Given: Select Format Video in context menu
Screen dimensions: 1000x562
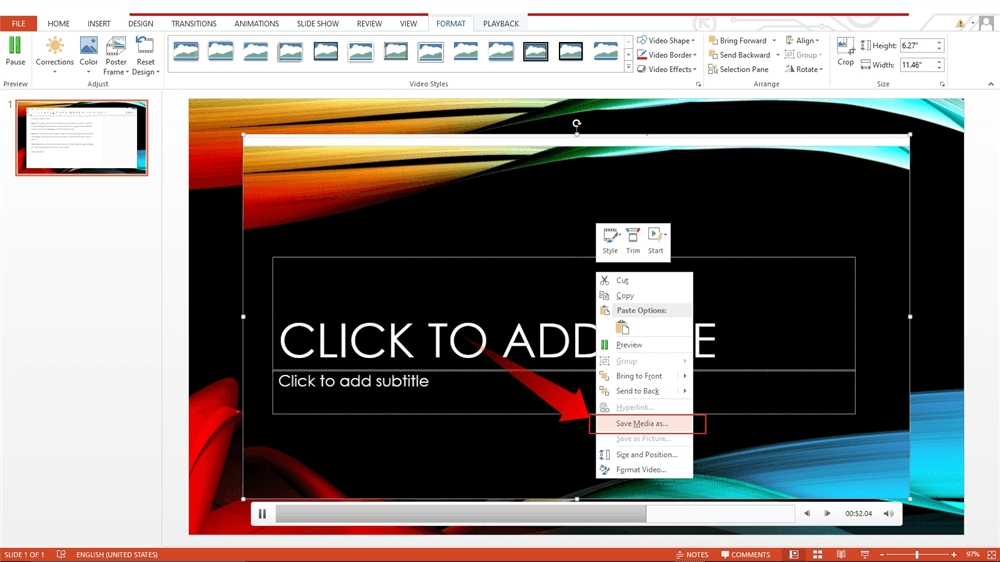Looking at the screenshot, I should pos(640,470).
